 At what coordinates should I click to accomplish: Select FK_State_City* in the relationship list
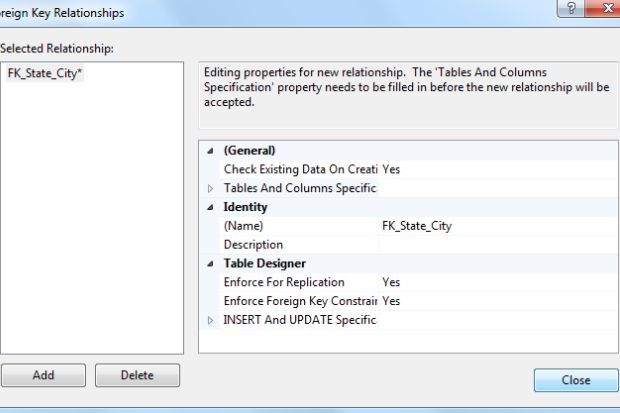tap(45, 73)
